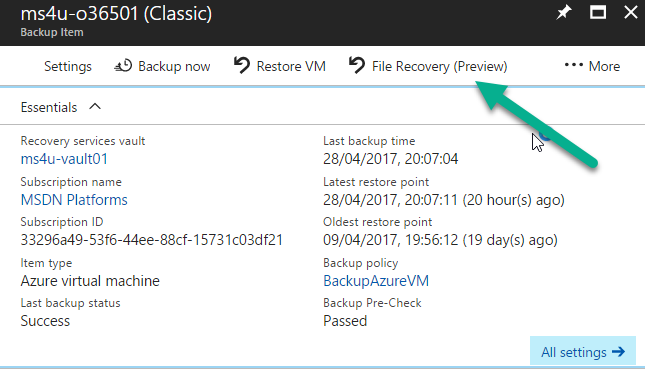Close the ms4u-o36501 blade
Viewport: 645px width, 369px height.
click(x=631, y=13)
